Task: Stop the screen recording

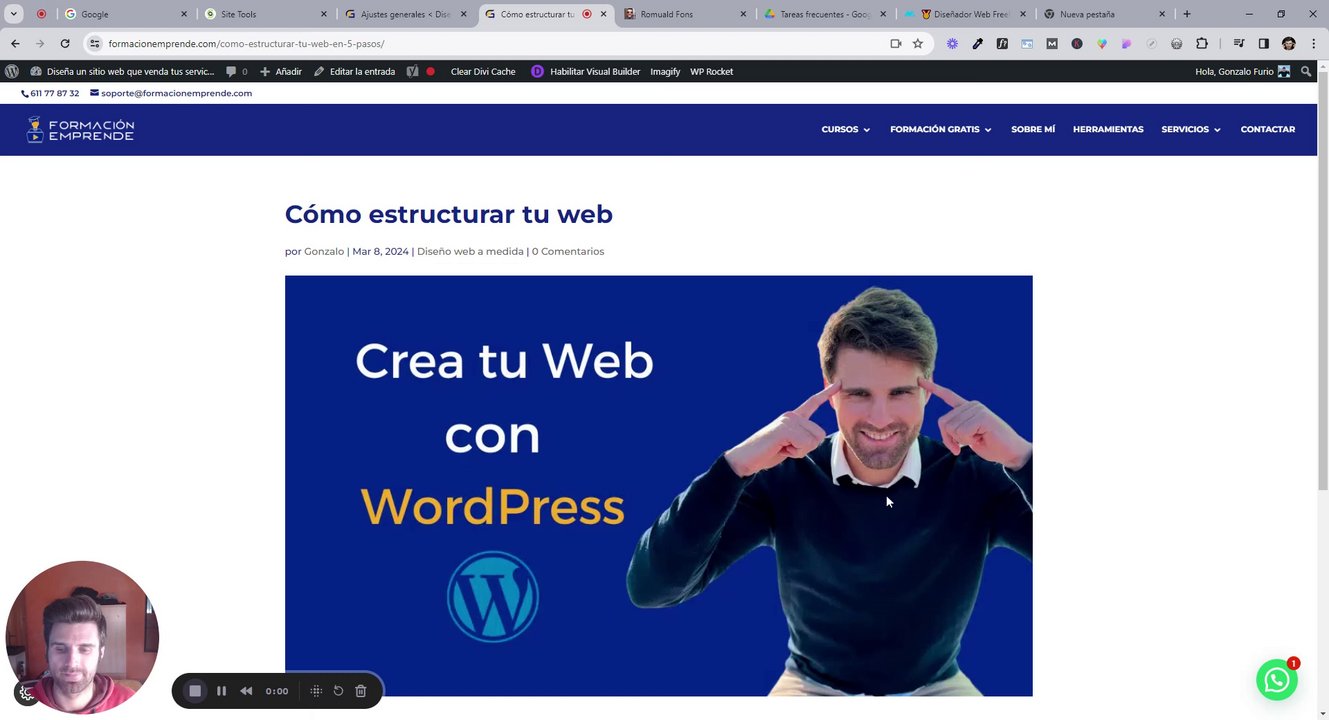Action: click(195, 691)
